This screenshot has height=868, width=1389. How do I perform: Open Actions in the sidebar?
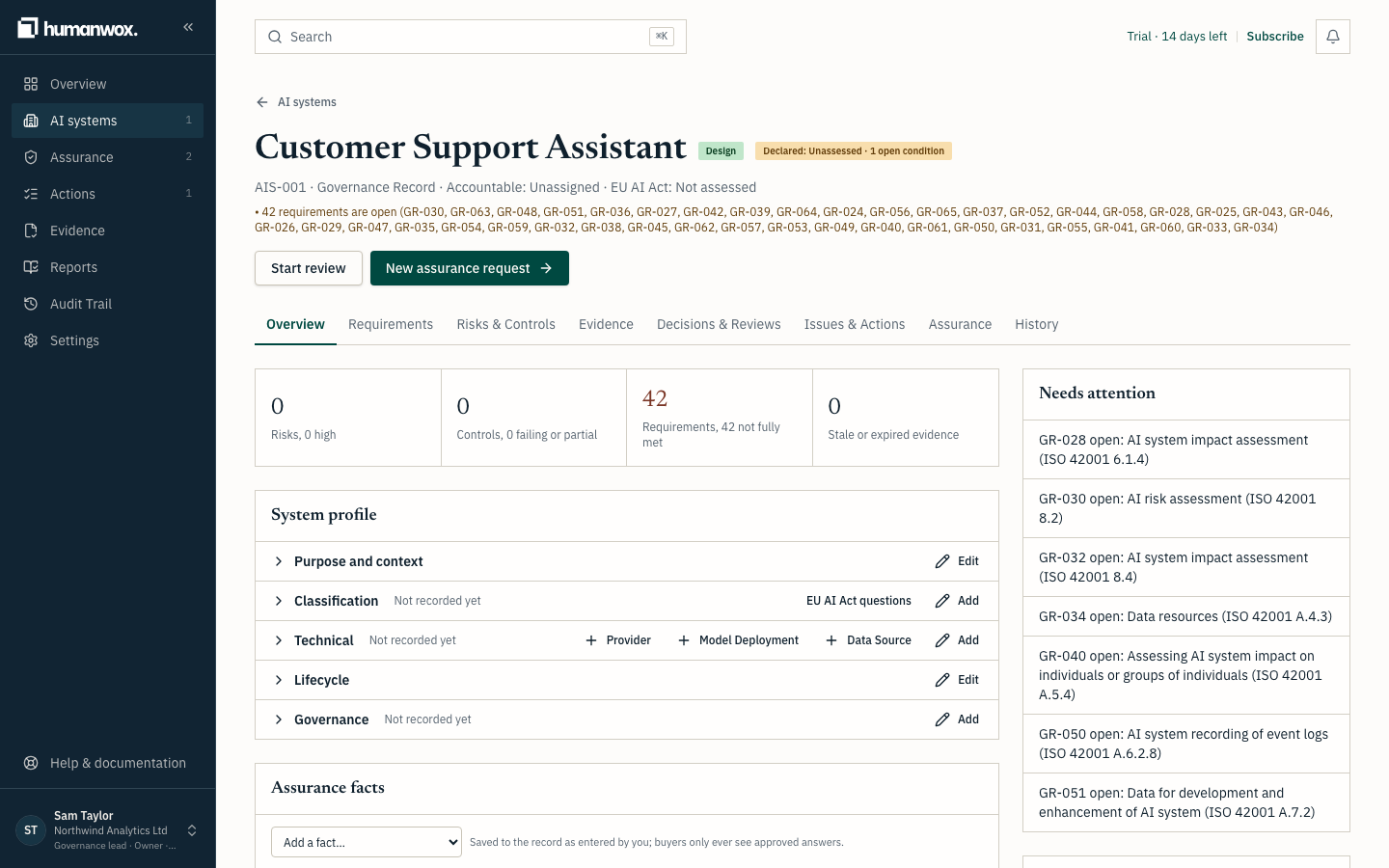click(108, 194)
